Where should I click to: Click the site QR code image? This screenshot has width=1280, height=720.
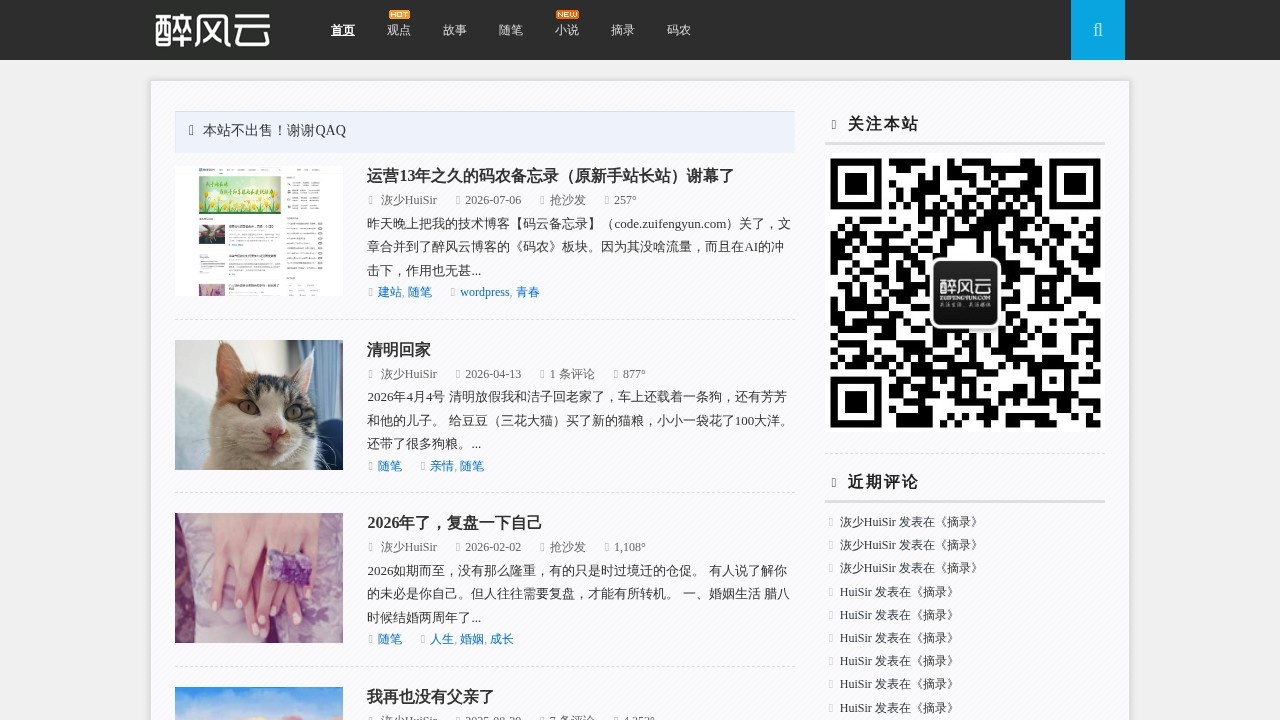965,293
